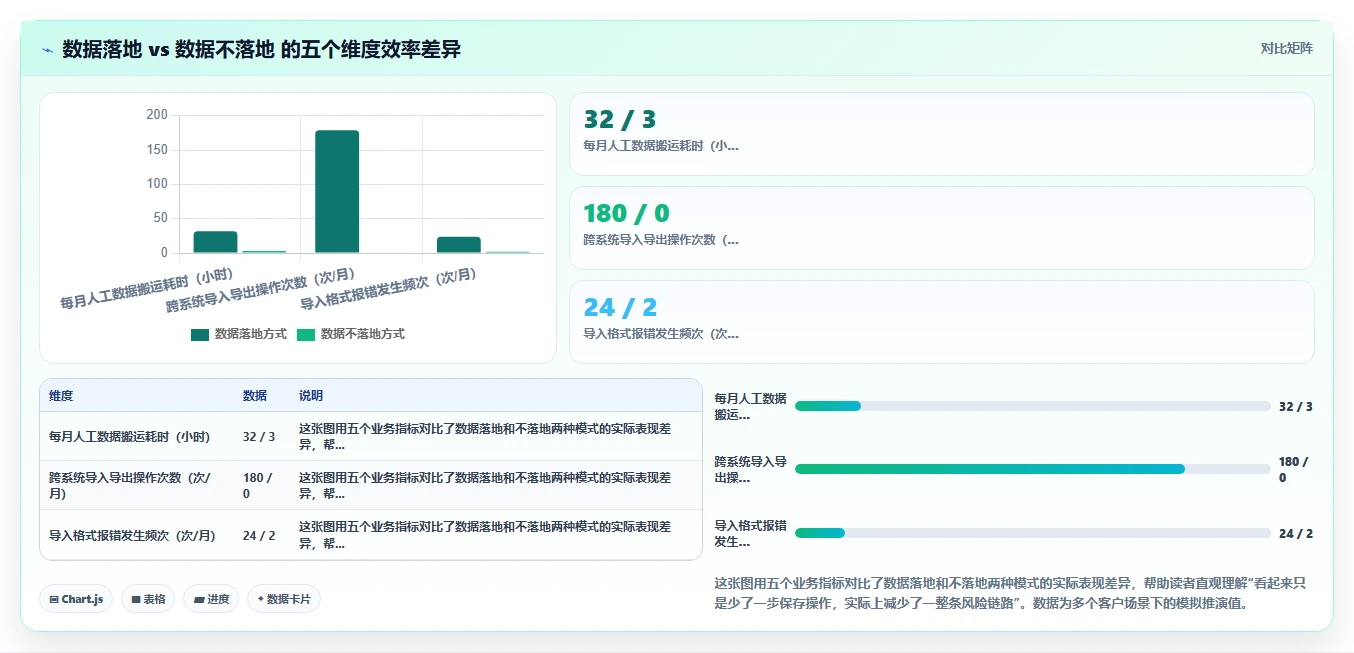The height and width of the screenshot is (653, 1354).
Task: Click table value 180 / 0
Action: point(257,486)
